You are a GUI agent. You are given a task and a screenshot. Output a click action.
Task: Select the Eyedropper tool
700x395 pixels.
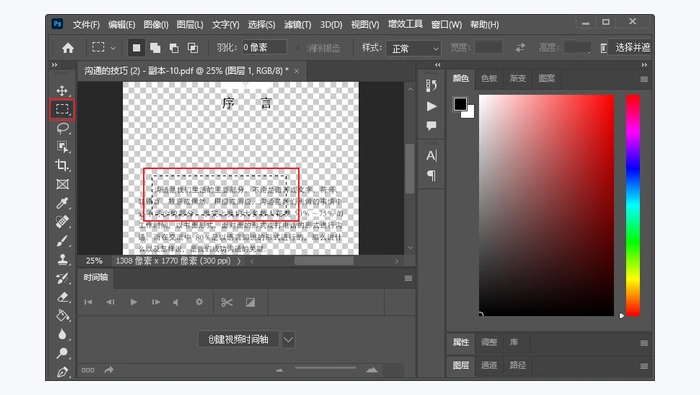pos(62,203)
